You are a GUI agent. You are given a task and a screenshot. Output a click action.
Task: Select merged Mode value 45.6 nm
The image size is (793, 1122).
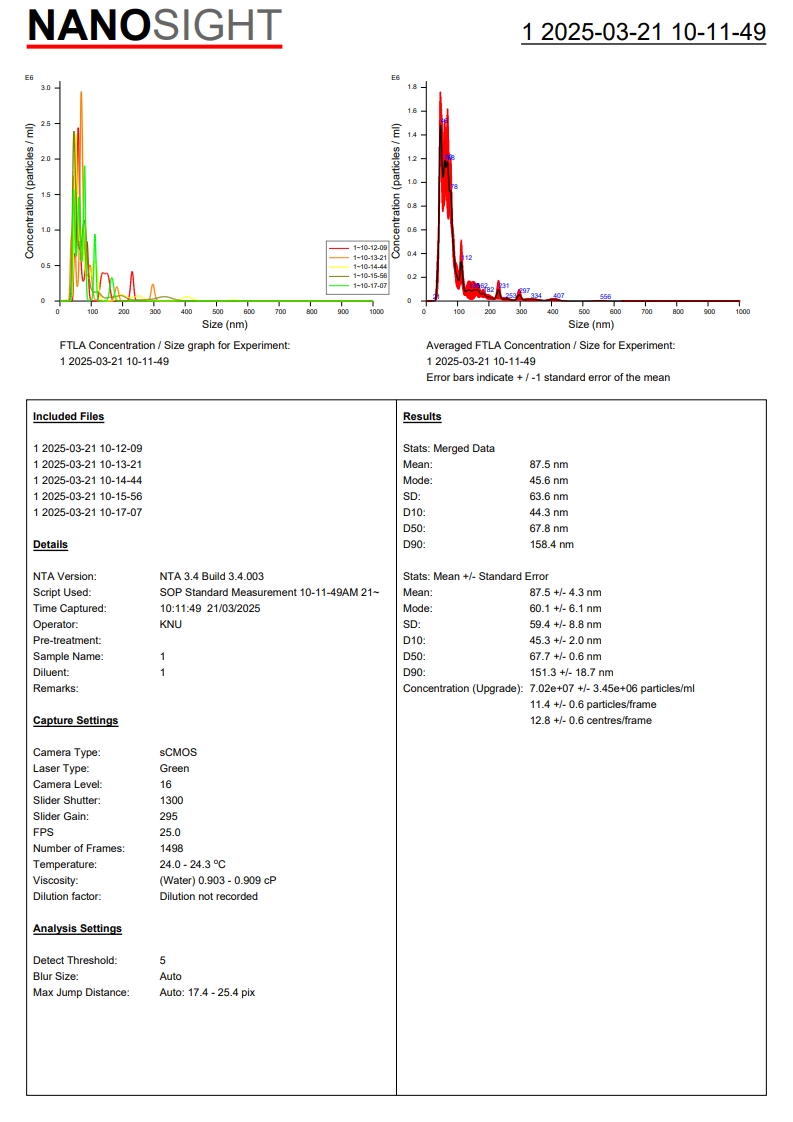(x=549, y=481)
